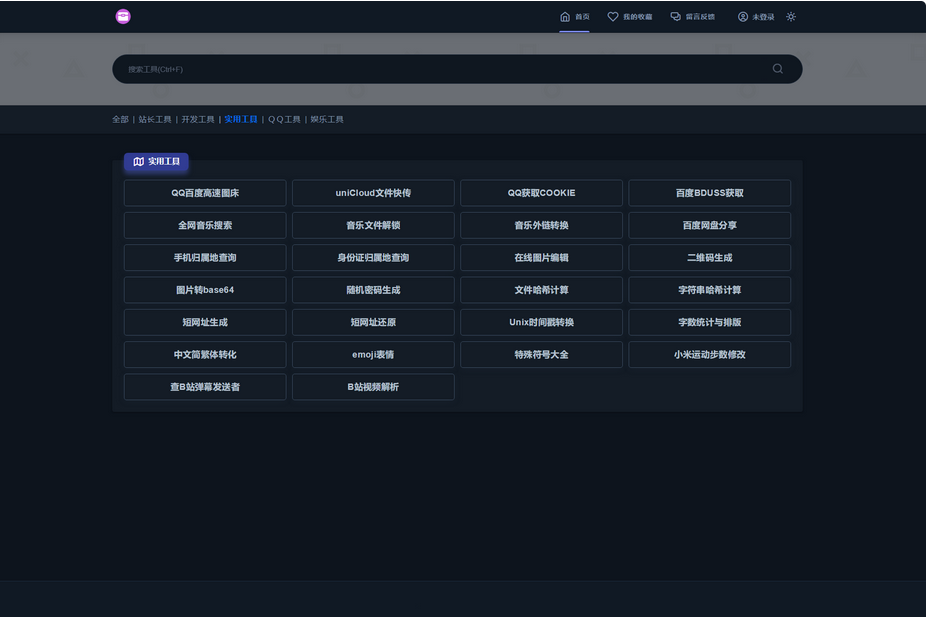Open Unix时间戳转换 tool
The height and width of the screenshot is (617, 930).
pos(542,322)
